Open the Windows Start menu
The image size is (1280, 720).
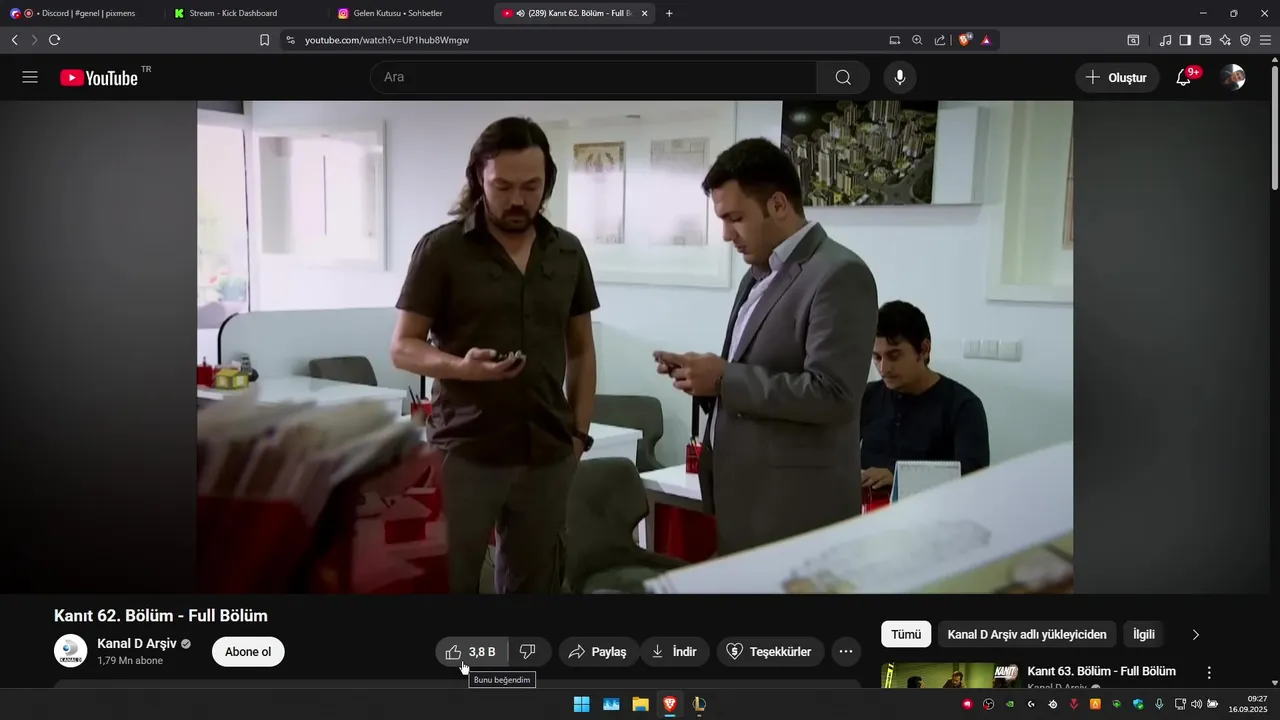pyautogui.click(x=581, y=704)
